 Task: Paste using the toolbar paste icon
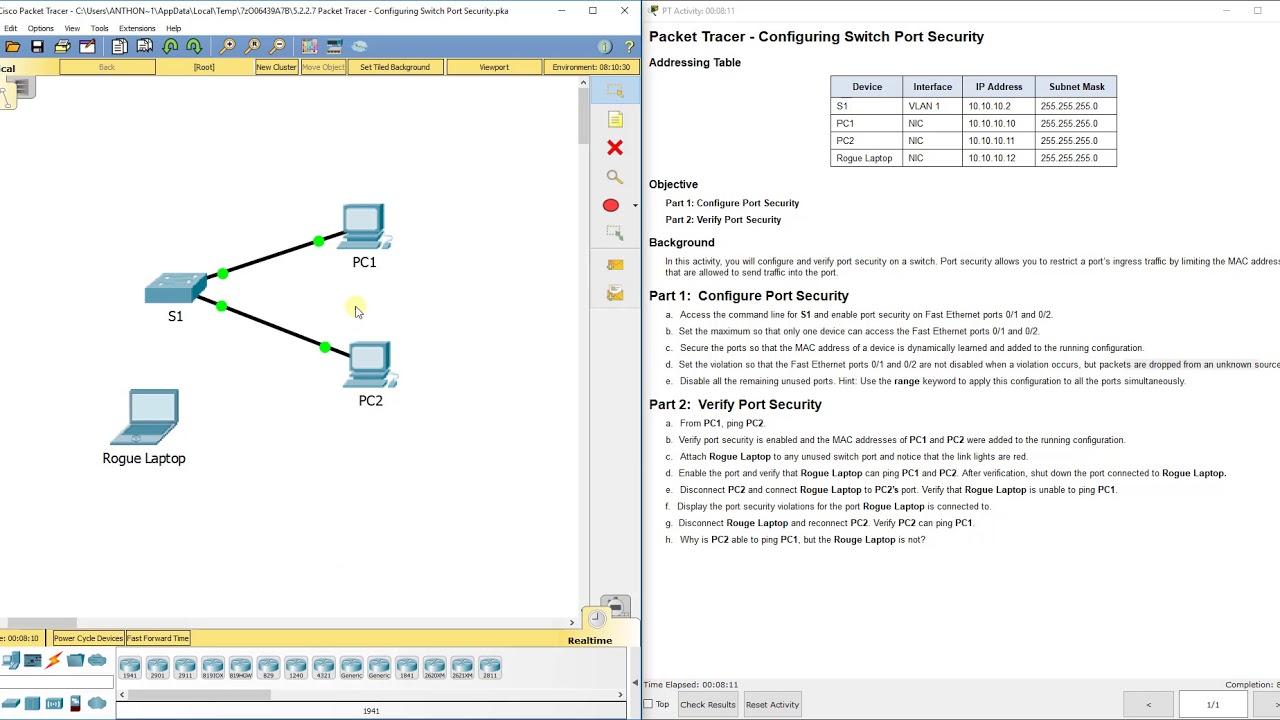pyautogui.click(x=145, y=47)
